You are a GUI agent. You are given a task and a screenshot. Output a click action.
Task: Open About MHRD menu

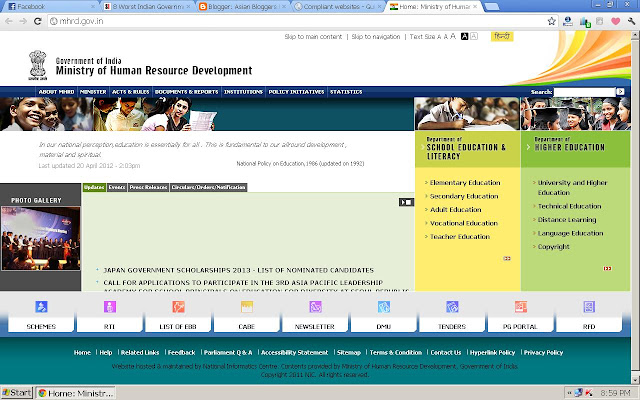coord(56,92)
